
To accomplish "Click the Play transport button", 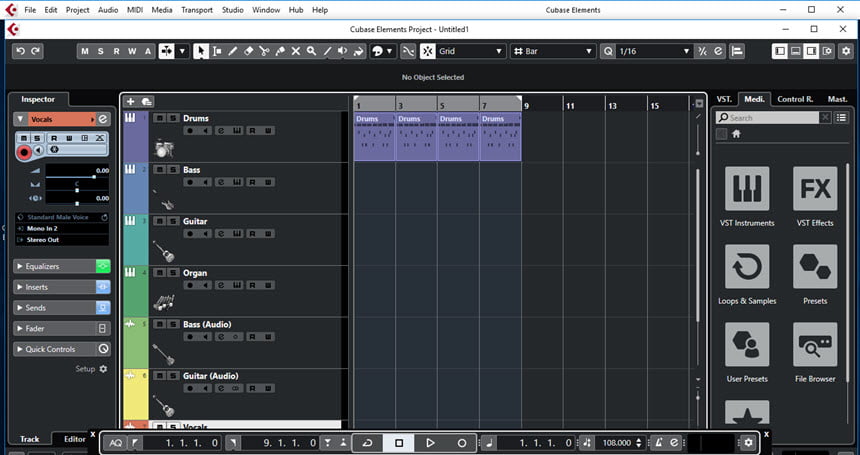I will 430,443.
